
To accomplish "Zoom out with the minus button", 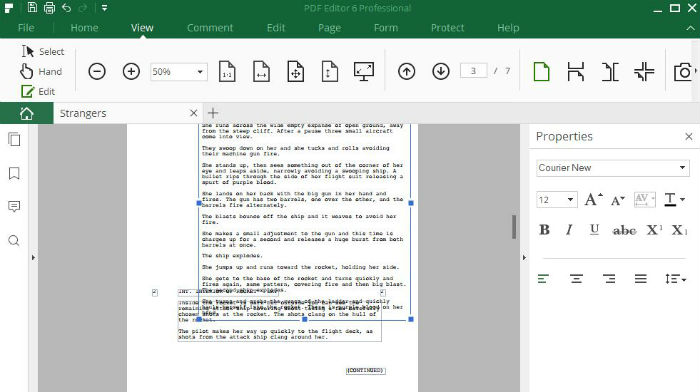I will 97,71.
